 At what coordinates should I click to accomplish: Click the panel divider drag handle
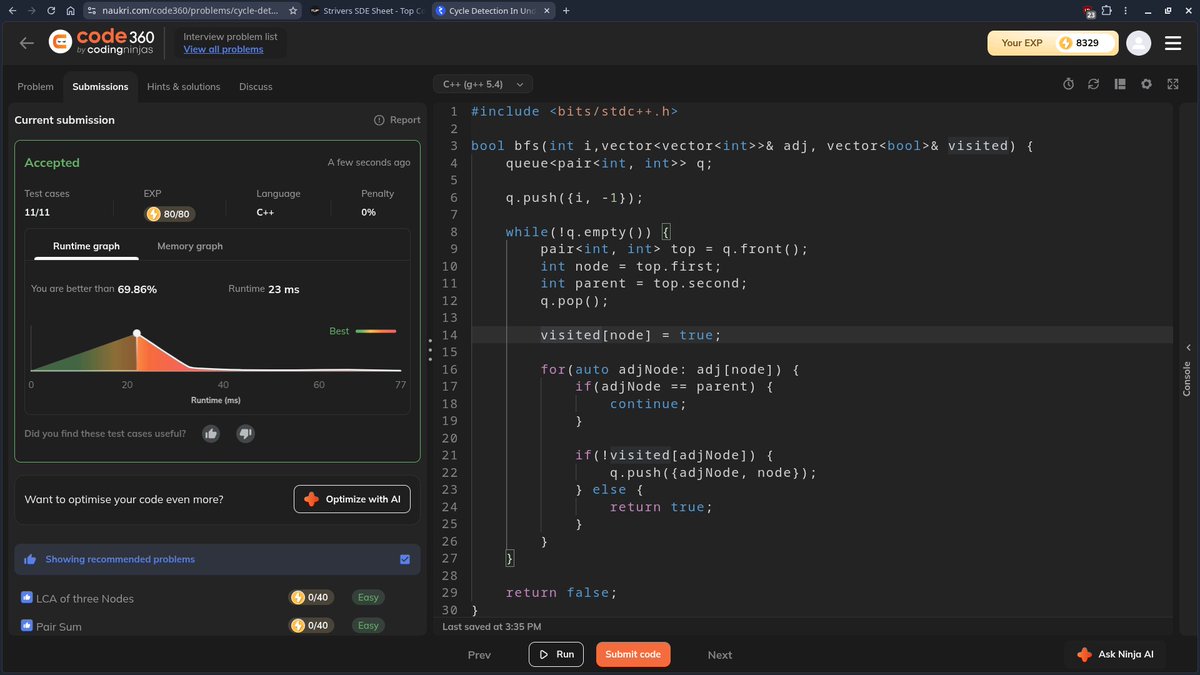pos(430,350)
